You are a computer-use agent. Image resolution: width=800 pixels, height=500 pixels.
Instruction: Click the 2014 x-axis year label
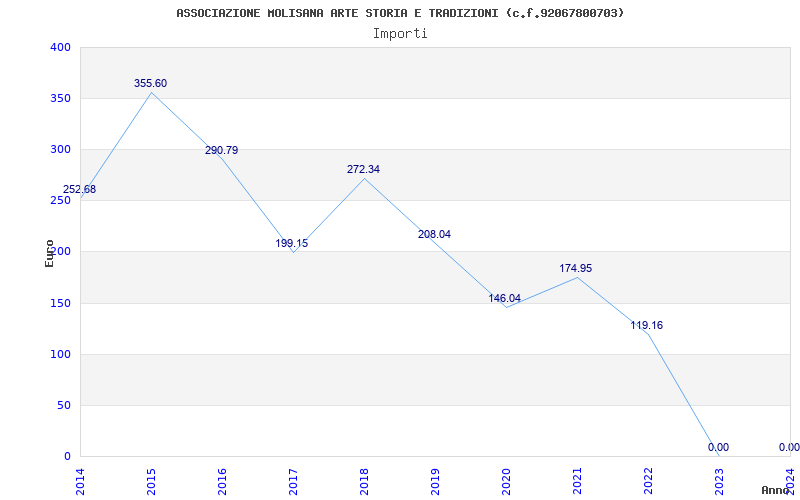[80, 482]
